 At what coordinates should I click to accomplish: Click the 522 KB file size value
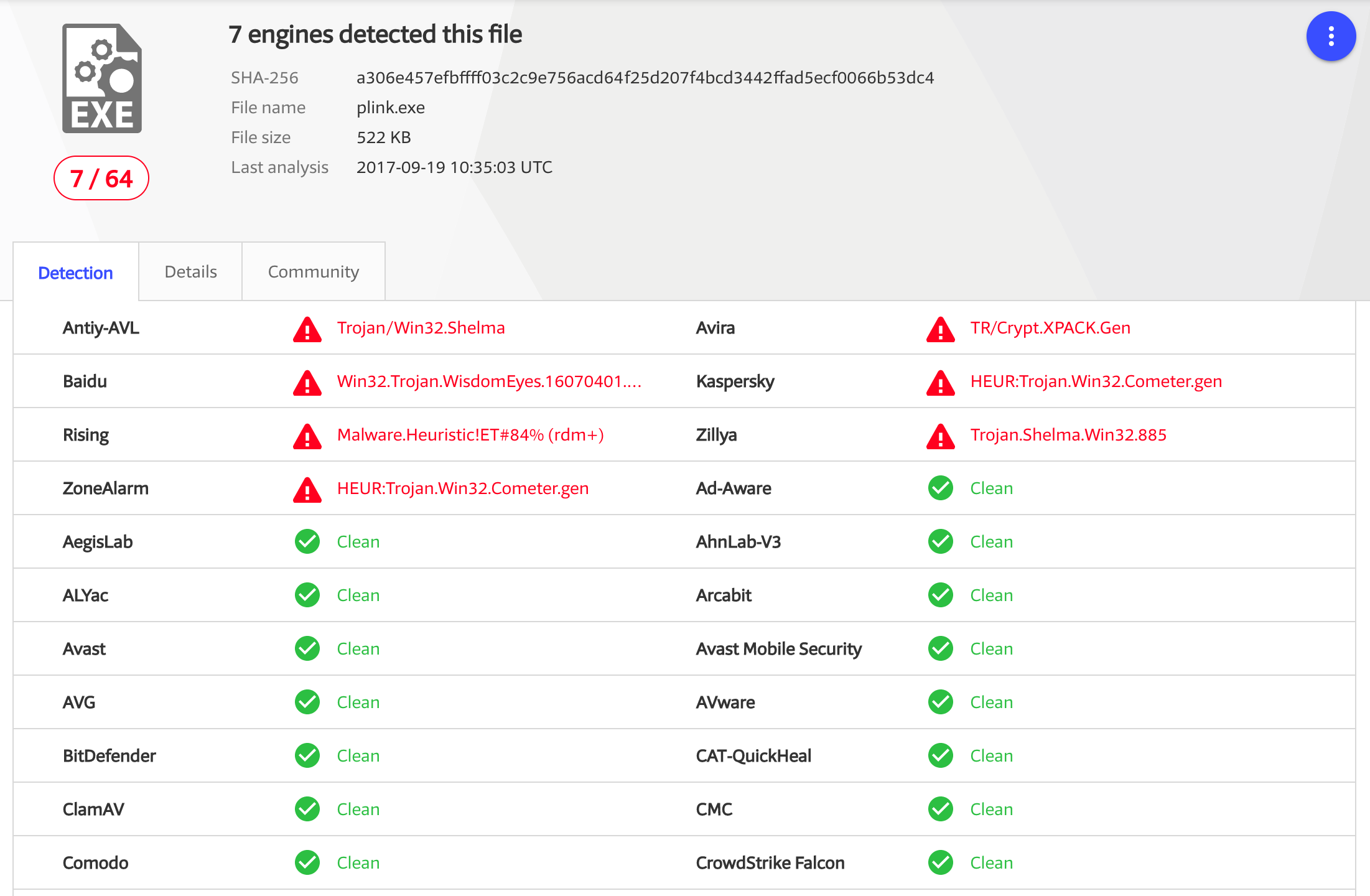pyautogui.click(x=384, y=138)
